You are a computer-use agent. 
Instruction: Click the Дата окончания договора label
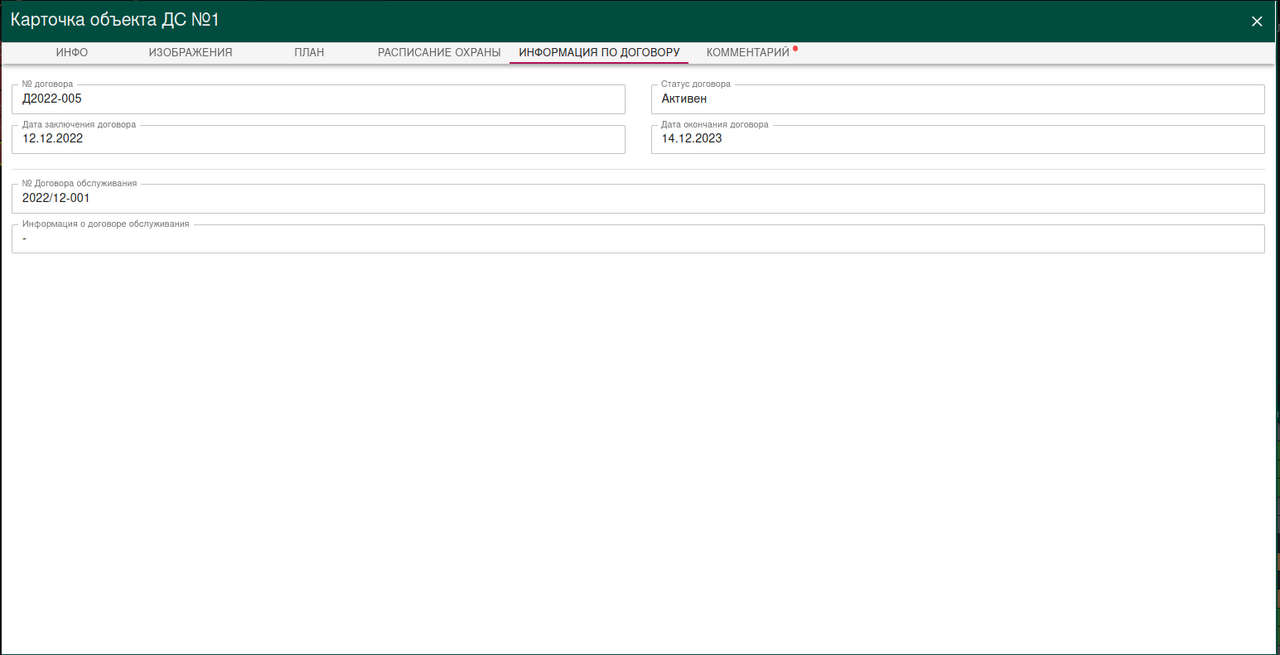[715, 125]
